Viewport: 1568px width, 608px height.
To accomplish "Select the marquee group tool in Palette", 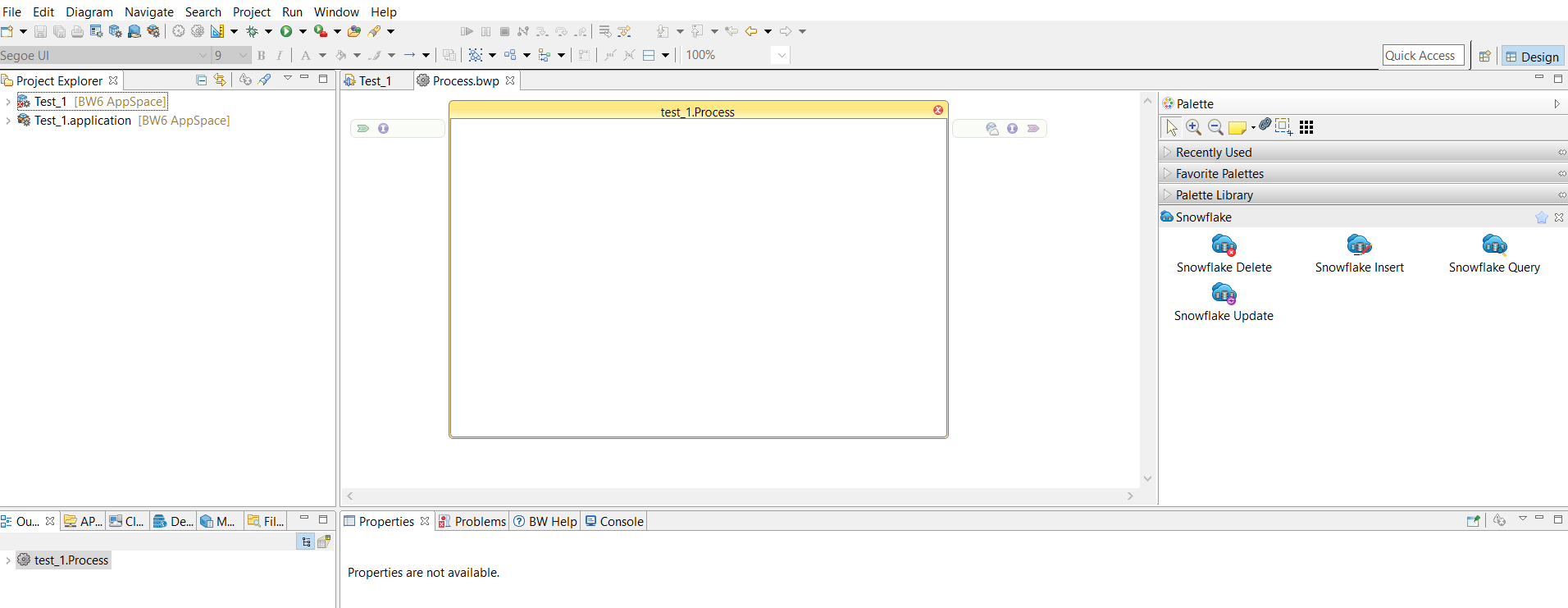I will pyautogui.click(x=1283, y=126).
